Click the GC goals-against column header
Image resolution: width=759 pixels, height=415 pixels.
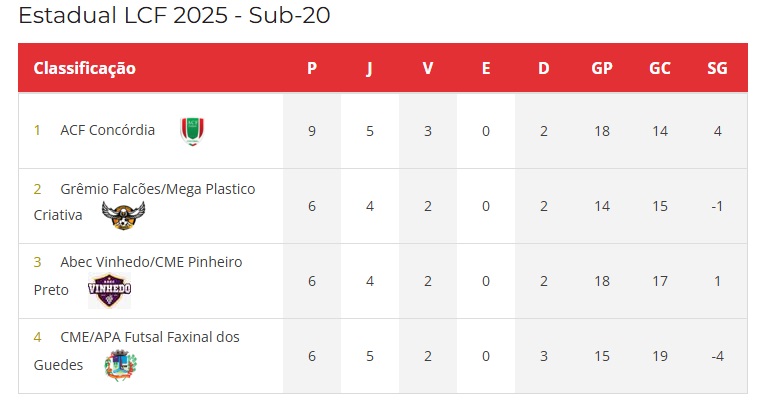[660, 68]
